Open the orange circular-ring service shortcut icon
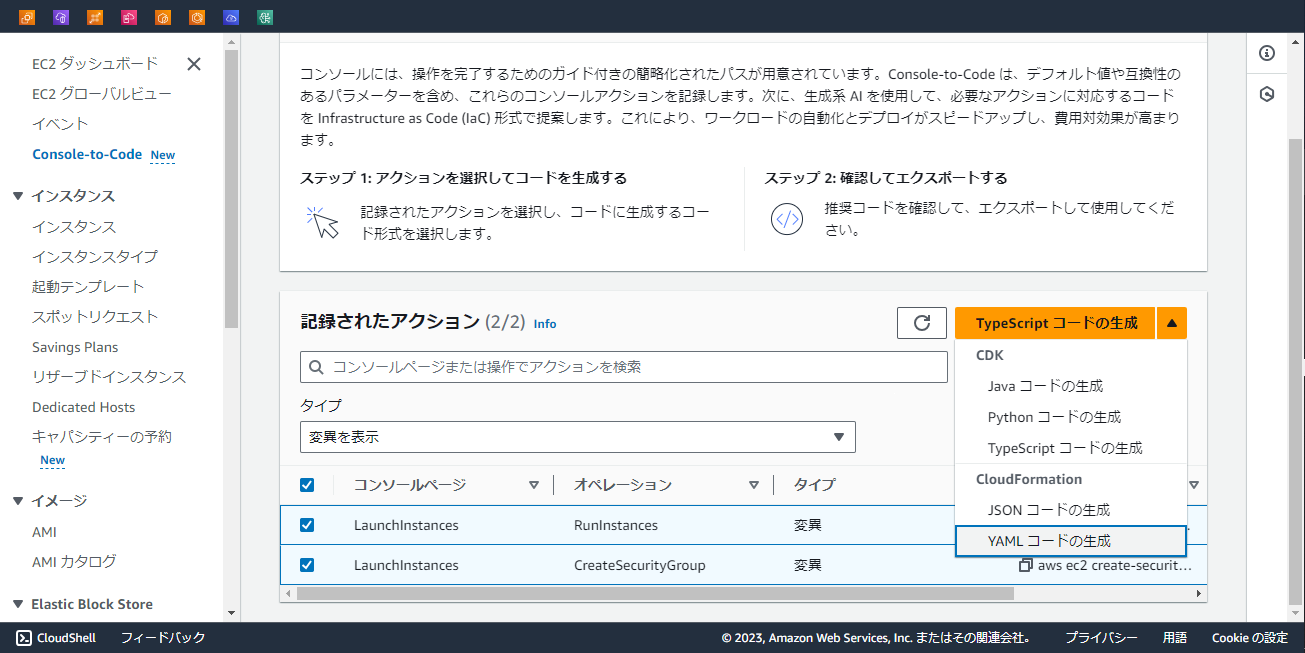The image size is (1305, 653). coord(197,17)
